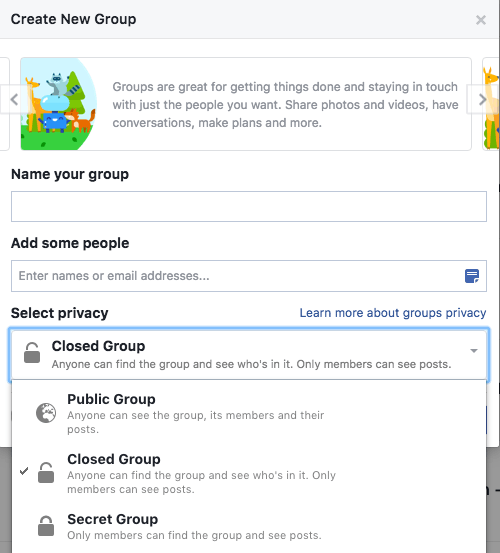Image resolution: width=500 pixels, height=553 pixels.
Task: Click the lock icon in the selected privacy box
Action: (32, 352)
